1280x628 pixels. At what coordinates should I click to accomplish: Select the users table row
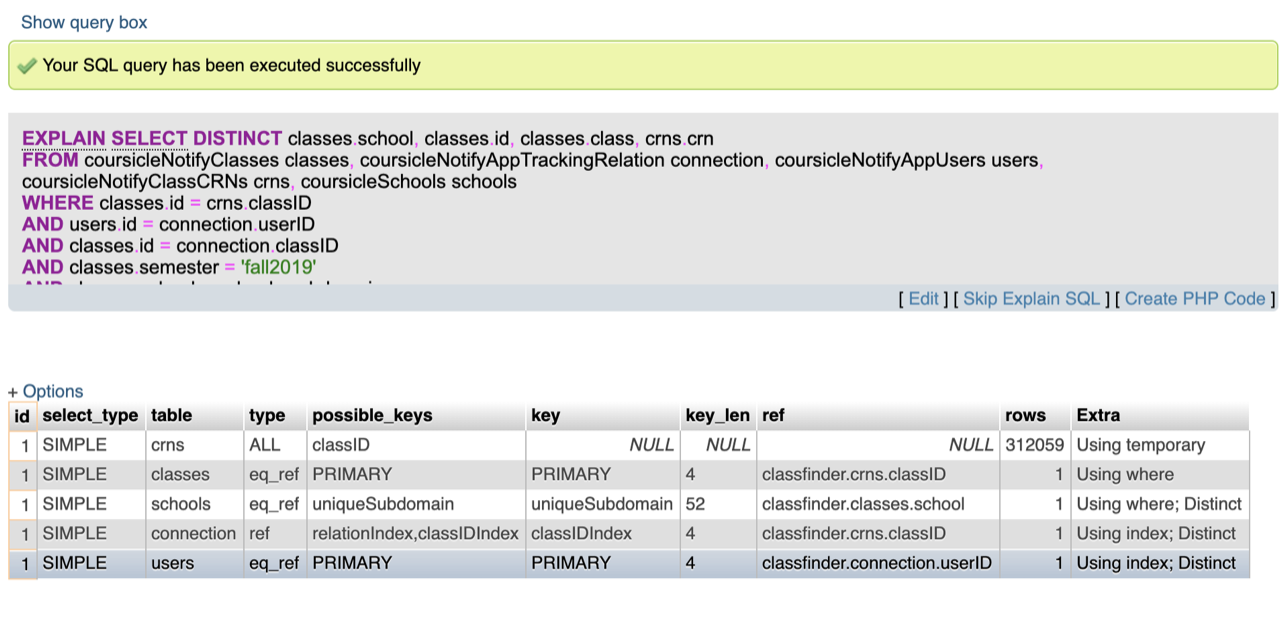pos(172,563)
